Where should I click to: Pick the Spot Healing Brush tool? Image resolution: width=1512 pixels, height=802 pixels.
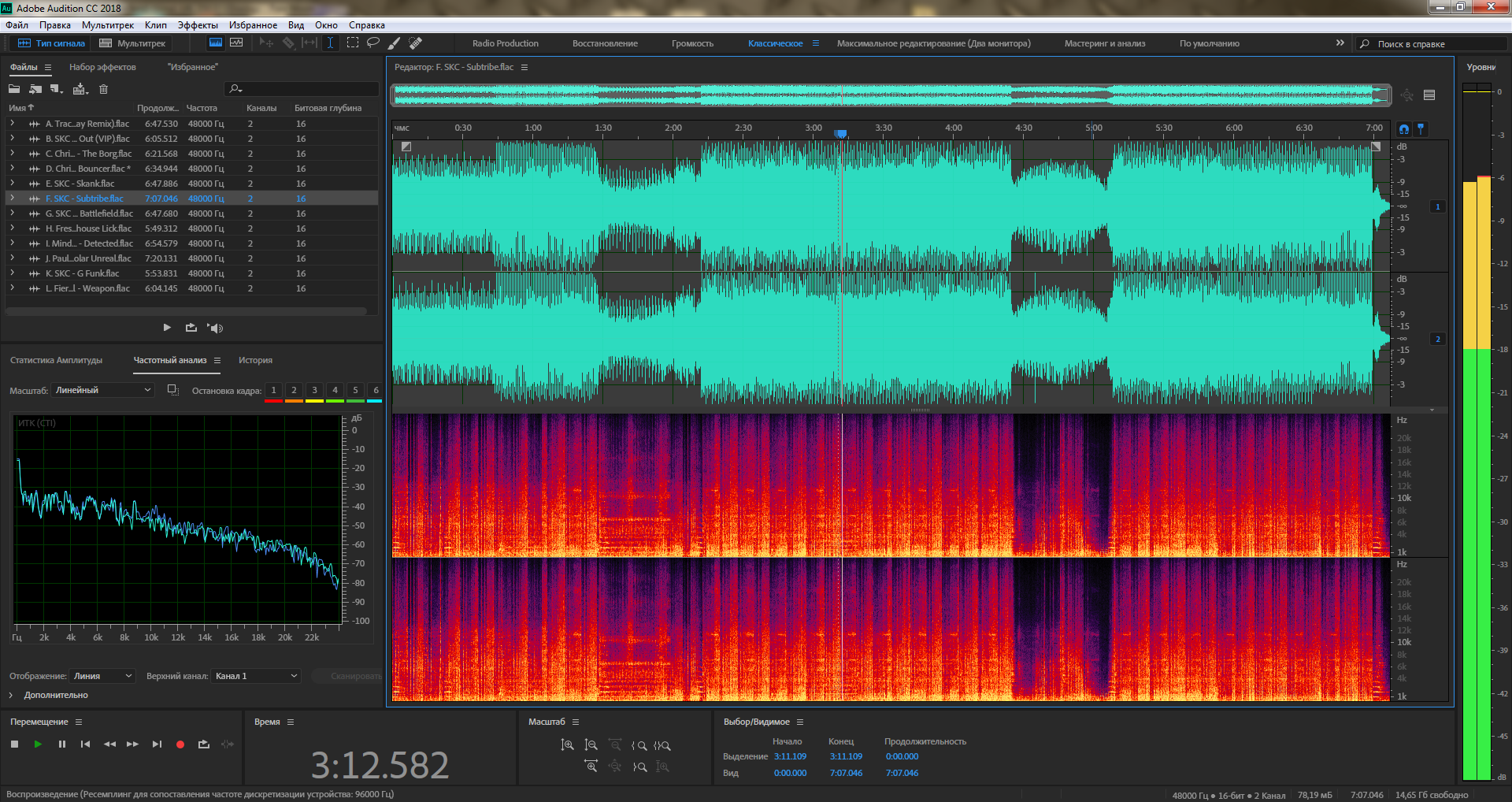[415, 43]
